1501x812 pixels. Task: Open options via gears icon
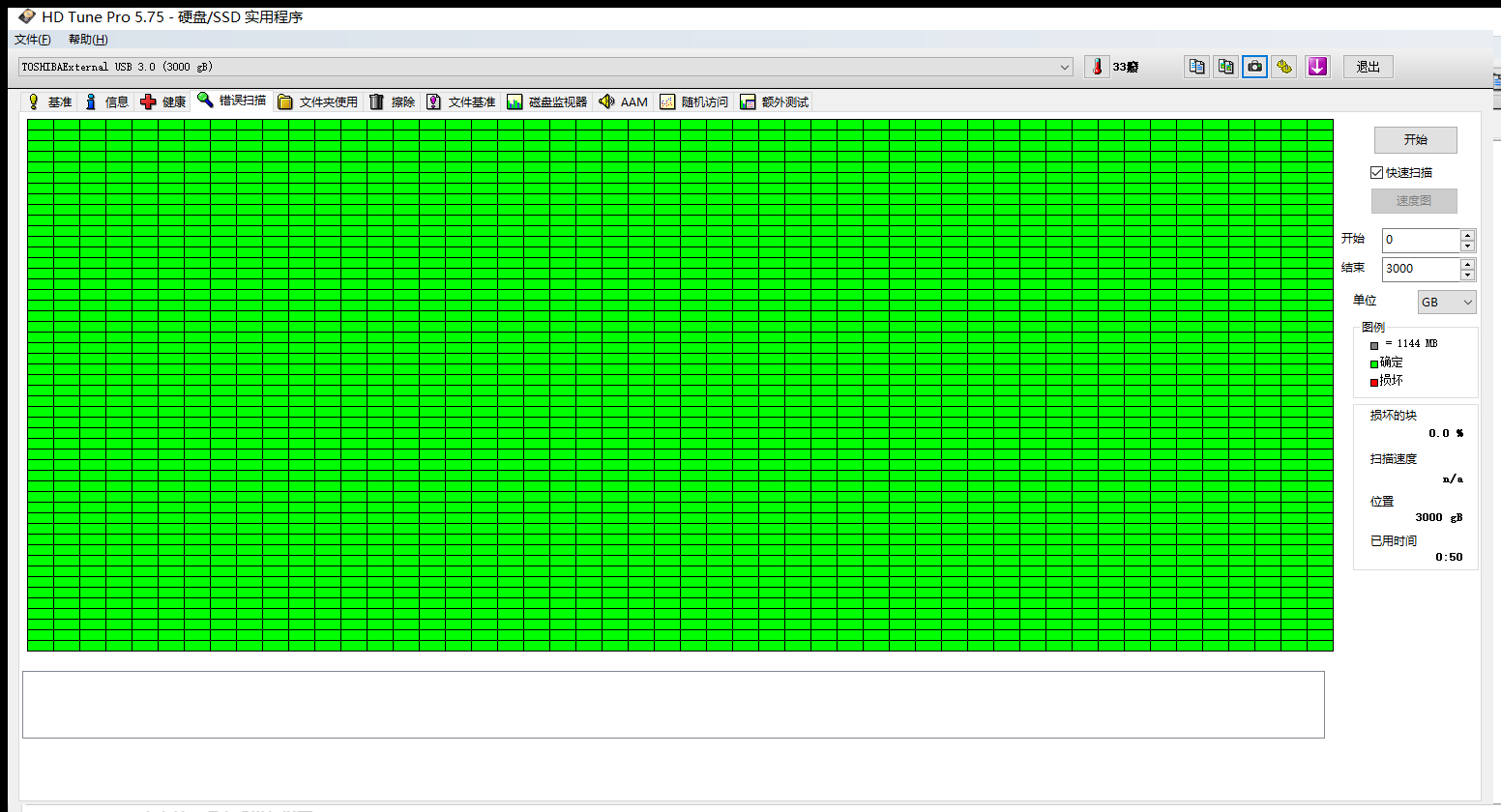pyautogui.click(x=1283, y=67)
